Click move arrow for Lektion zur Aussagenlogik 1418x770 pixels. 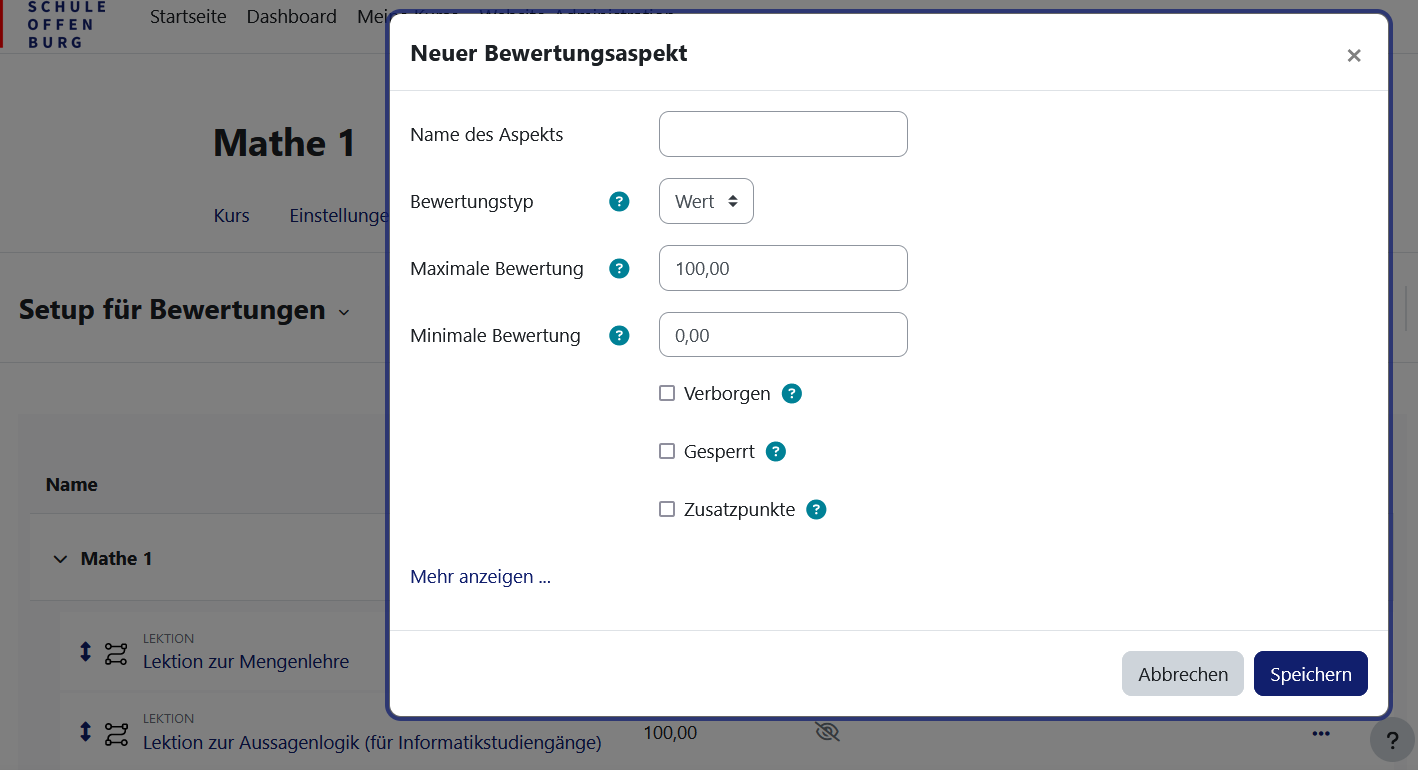pos(85,732)
